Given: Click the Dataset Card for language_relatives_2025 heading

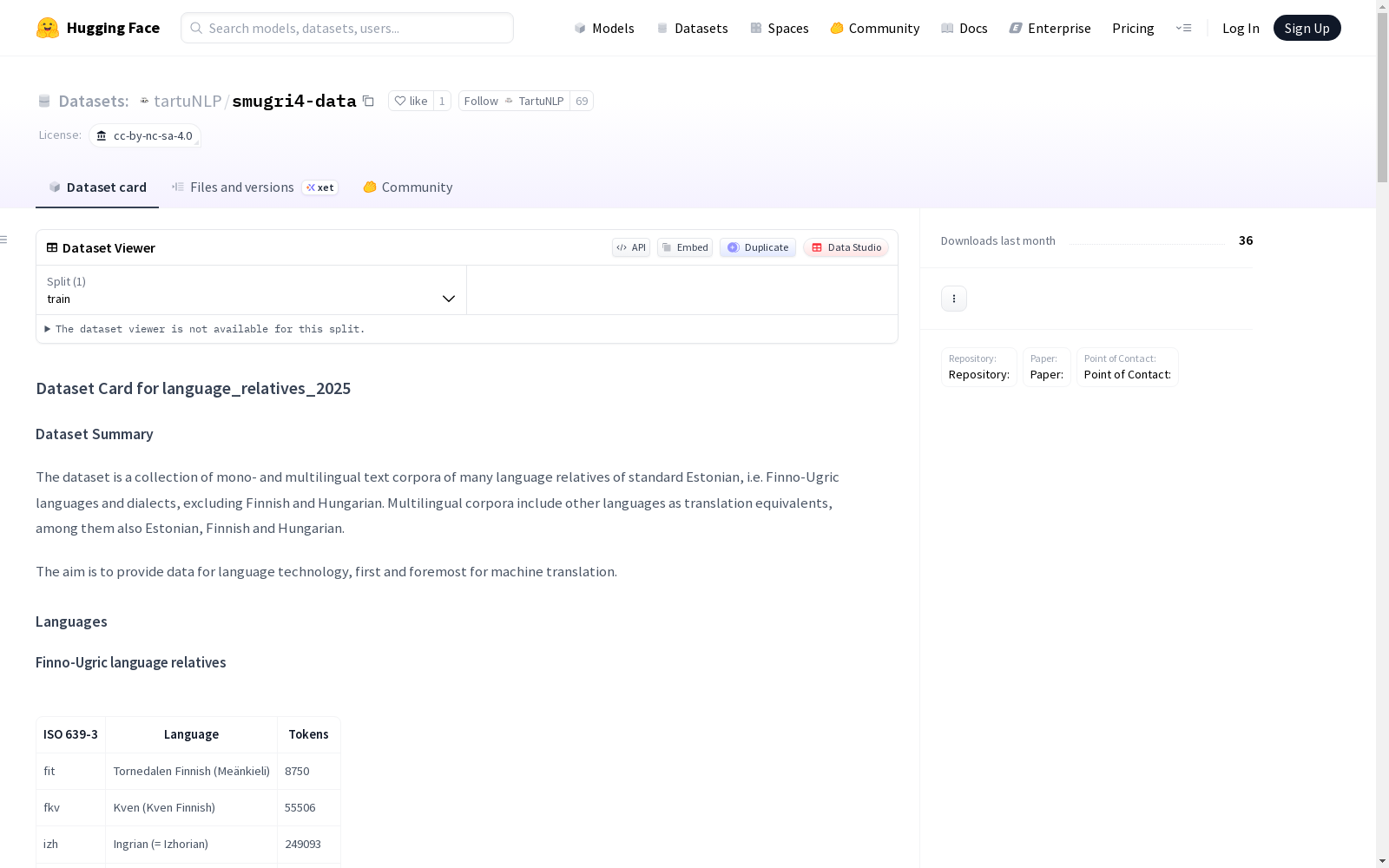Looking at the screenshot, I should click(194, 388).
